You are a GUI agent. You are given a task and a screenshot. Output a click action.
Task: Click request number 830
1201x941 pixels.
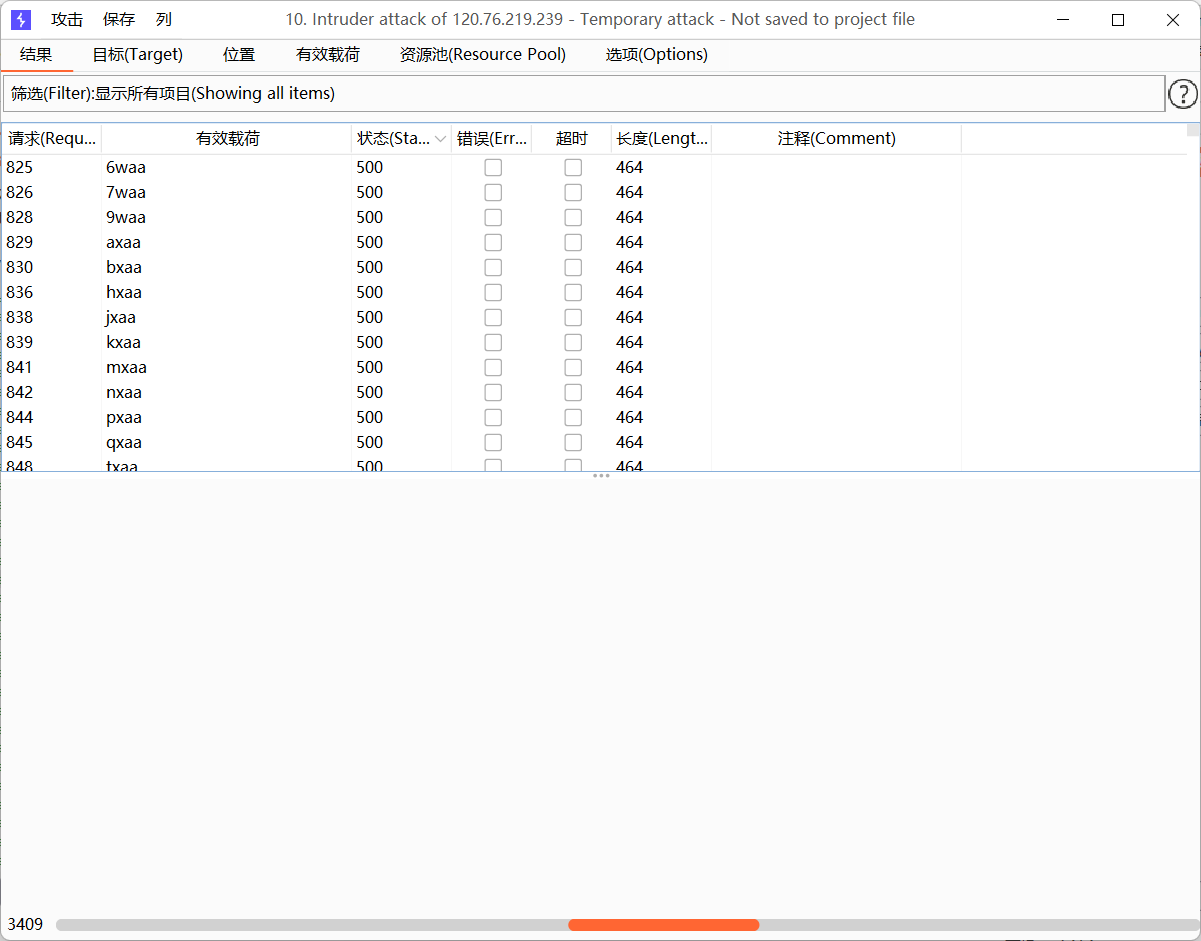click(20, 268)
